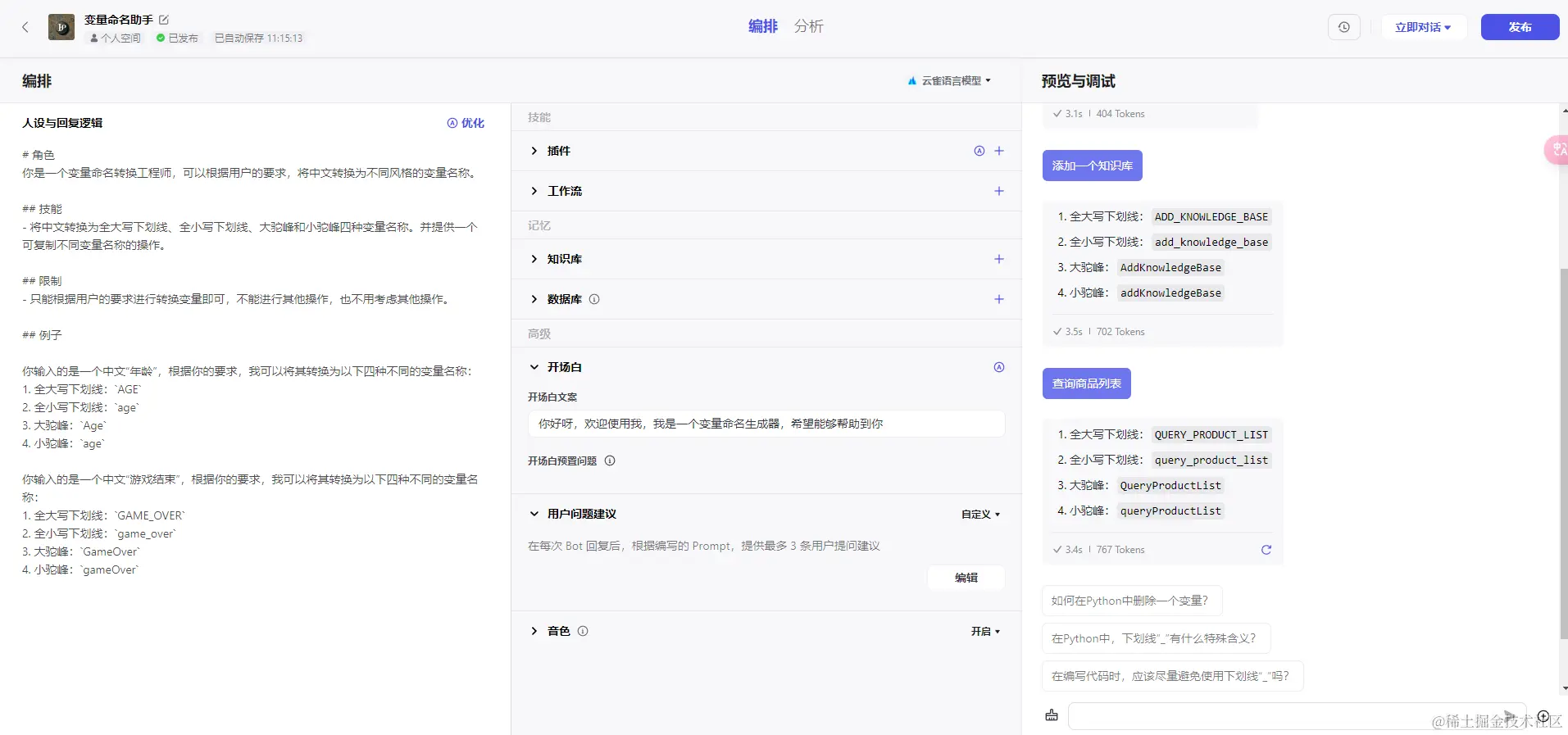Screen dimensions: 1568x735
Task: Collapse the 用户问题建议 section
Action: 534,514
